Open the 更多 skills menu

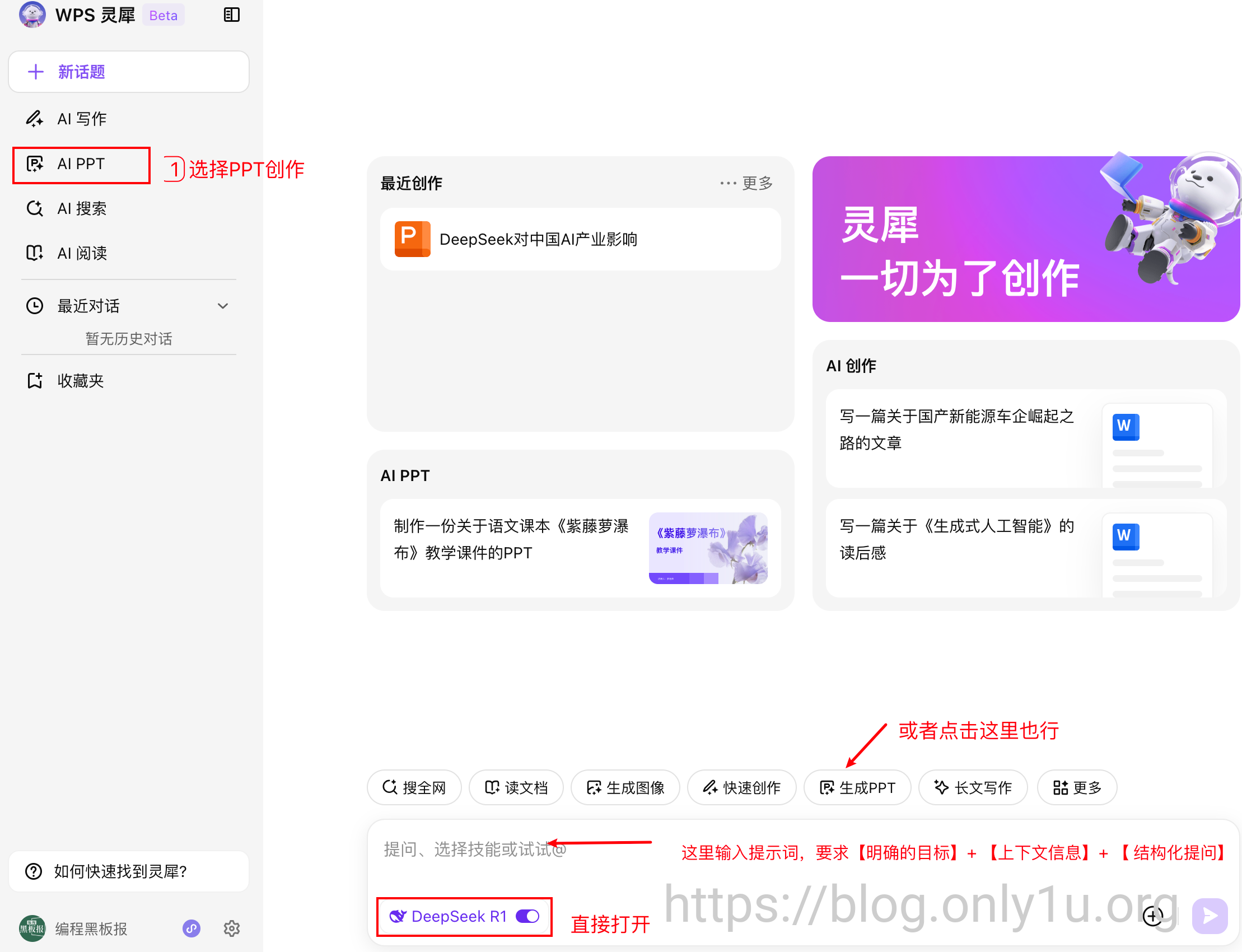tap(1077, 787)
